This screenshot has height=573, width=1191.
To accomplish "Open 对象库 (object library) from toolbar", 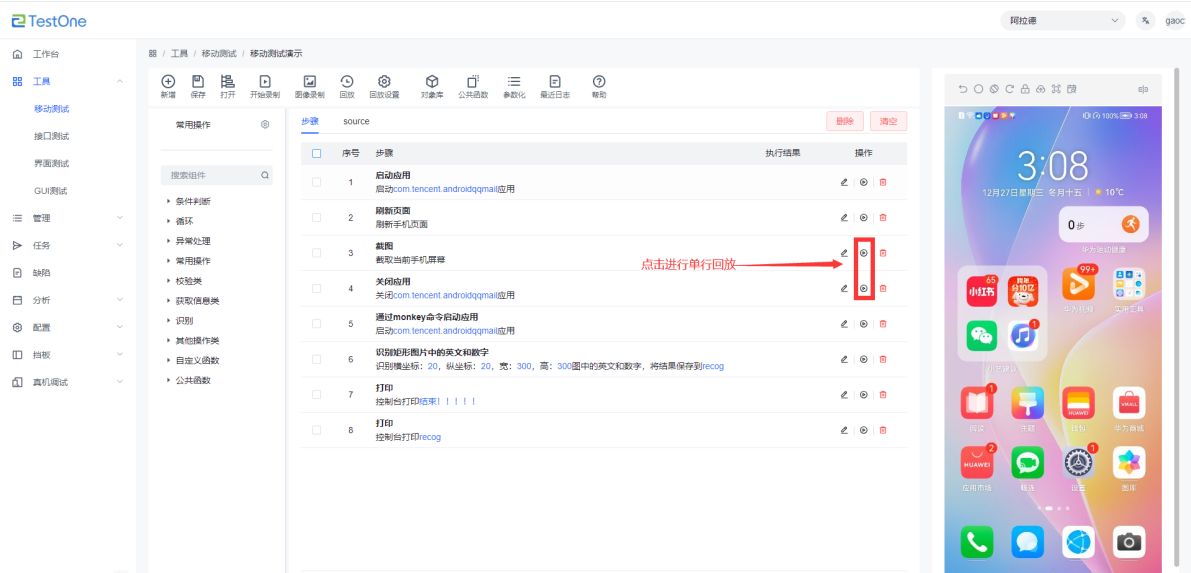I will (x=431, y=86).
